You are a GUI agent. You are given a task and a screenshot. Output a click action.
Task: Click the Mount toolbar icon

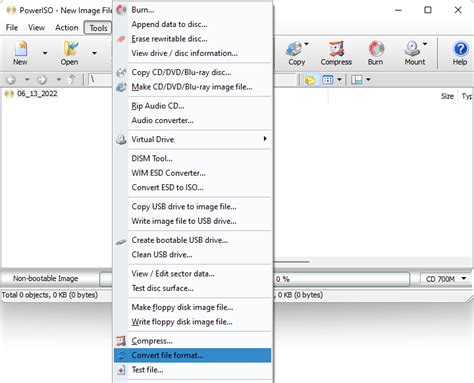coord(414,53)
